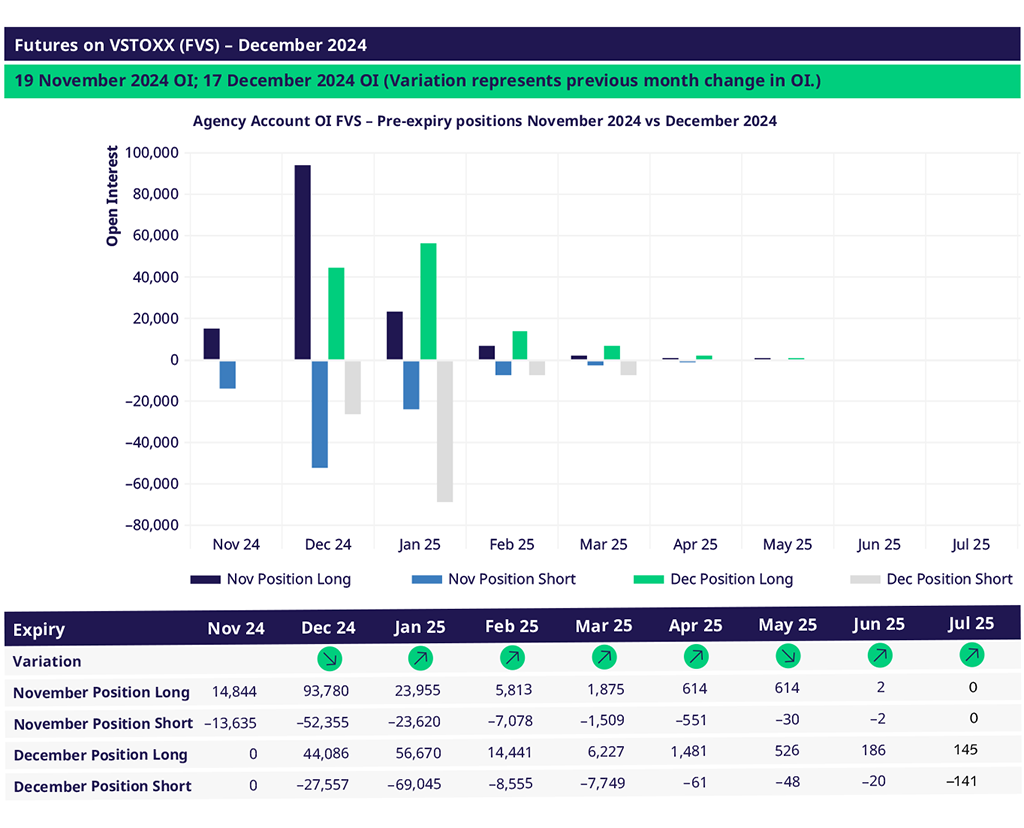Select the Jan 25 column header in table

click(421, 627)
